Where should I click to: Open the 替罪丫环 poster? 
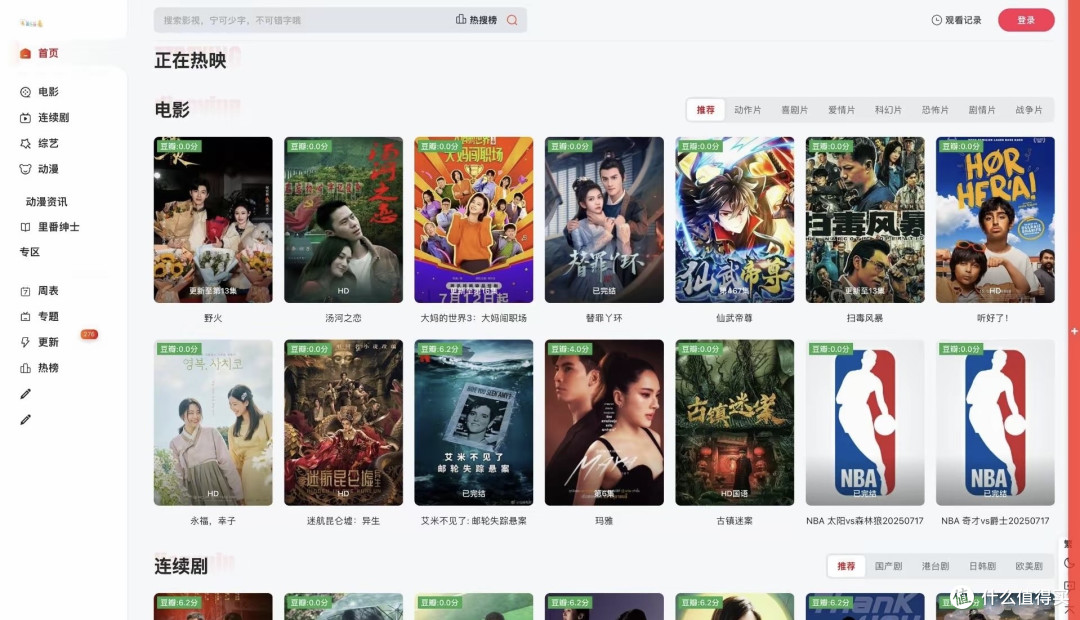point(604,220)
